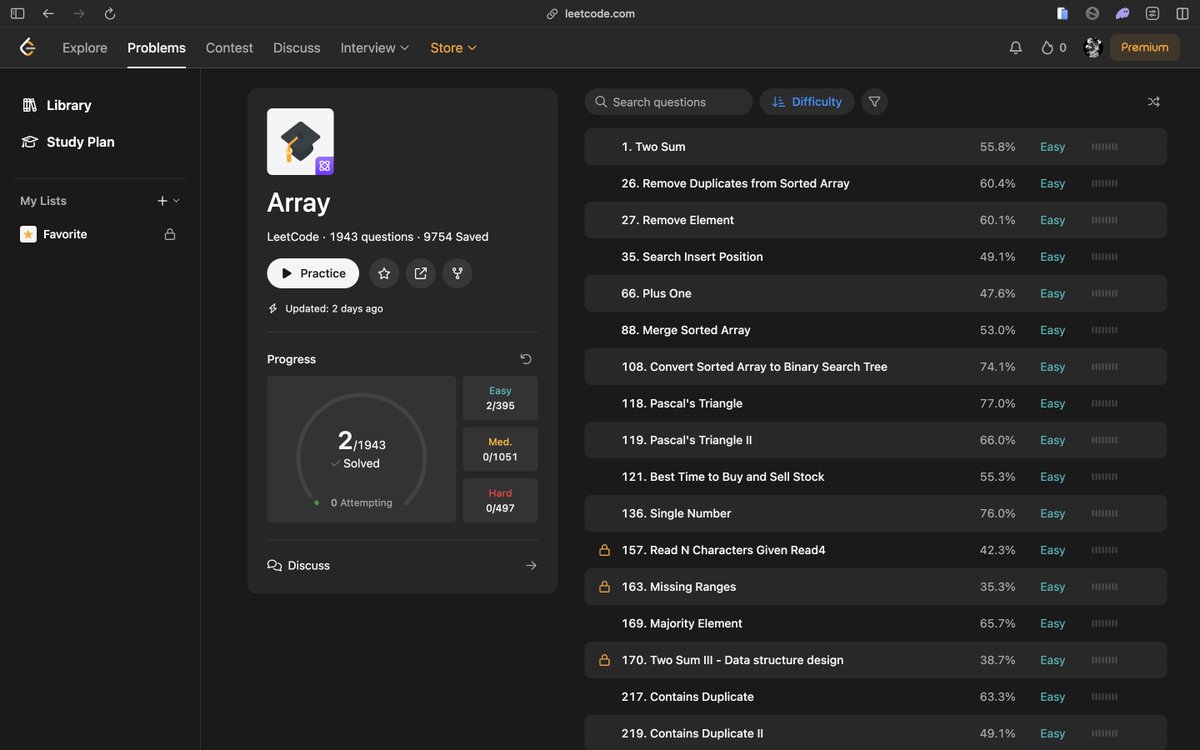Open 35. Search Insert Position
Screen dimensions: 1200x750
pyautogui.click(x=692, y=257)
